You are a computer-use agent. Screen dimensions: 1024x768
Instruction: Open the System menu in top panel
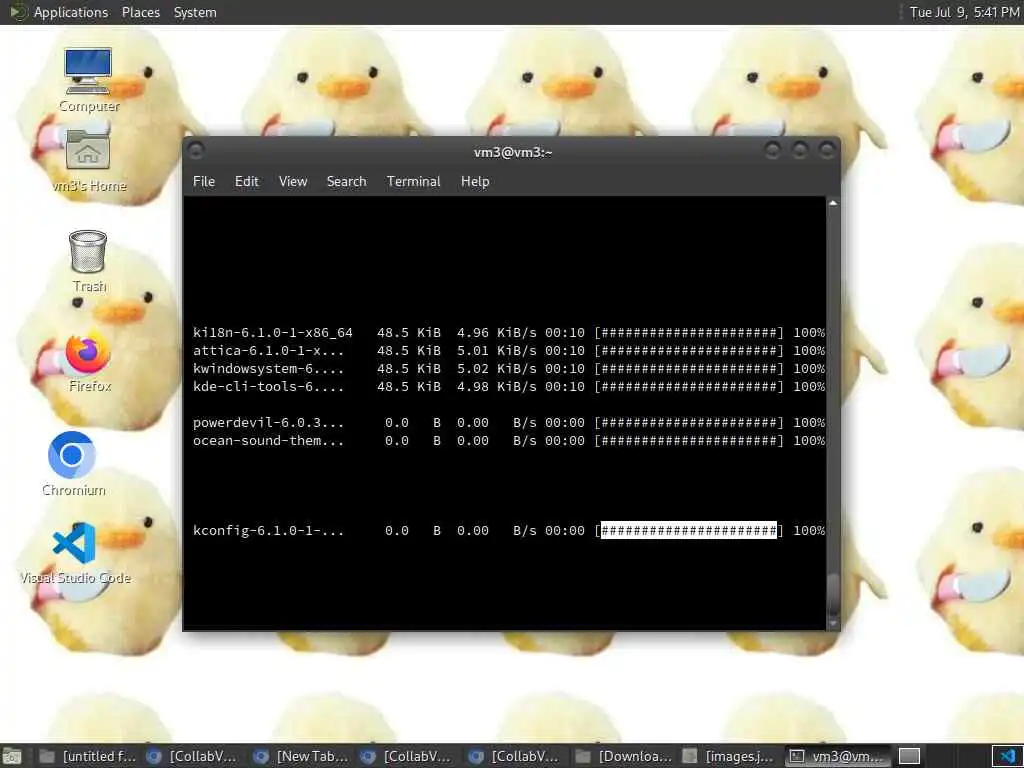[x=195, y=12]
